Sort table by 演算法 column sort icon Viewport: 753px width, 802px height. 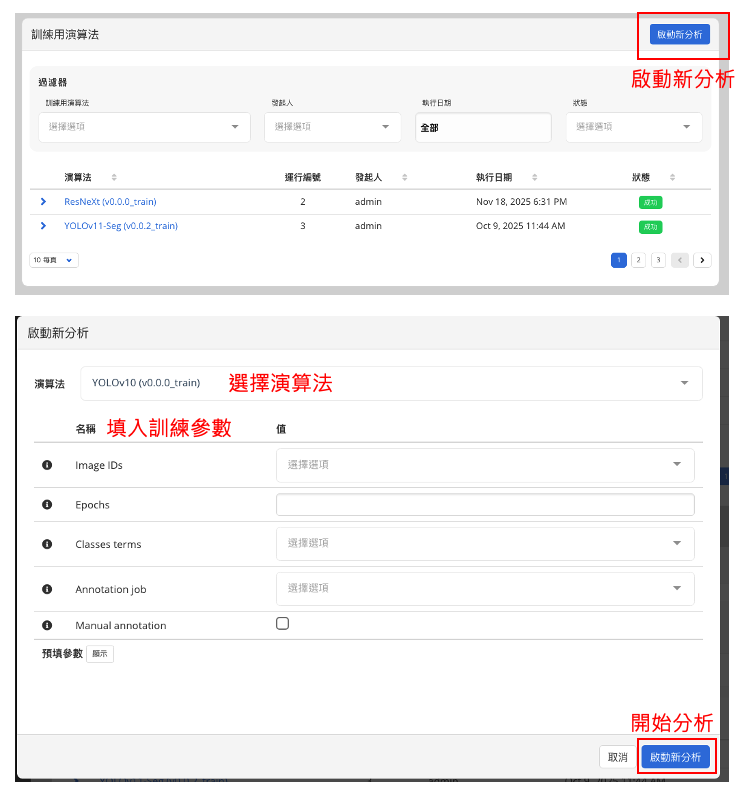(114, 177)
